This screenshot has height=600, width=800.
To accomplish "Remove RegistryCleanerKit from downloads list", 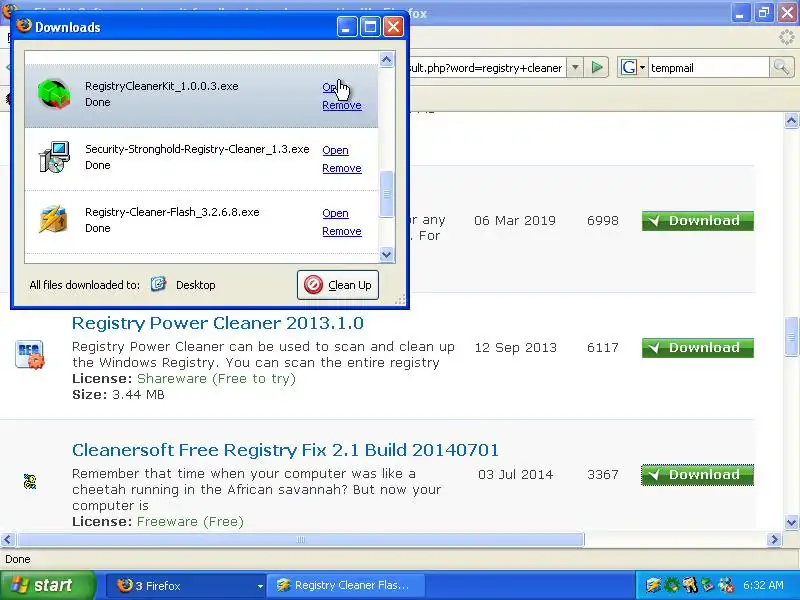I will point(342,105).
